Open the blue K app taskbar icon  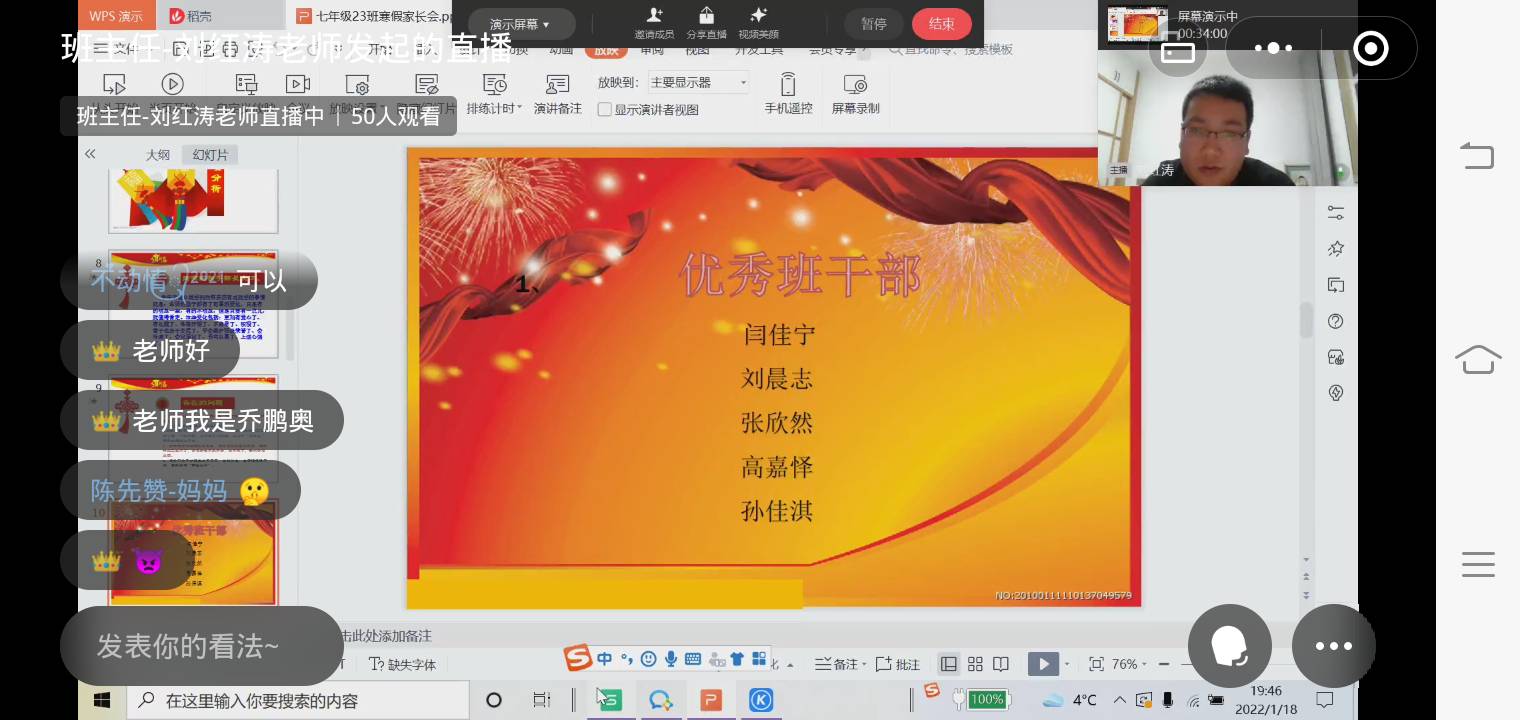(x=761, y=700)
